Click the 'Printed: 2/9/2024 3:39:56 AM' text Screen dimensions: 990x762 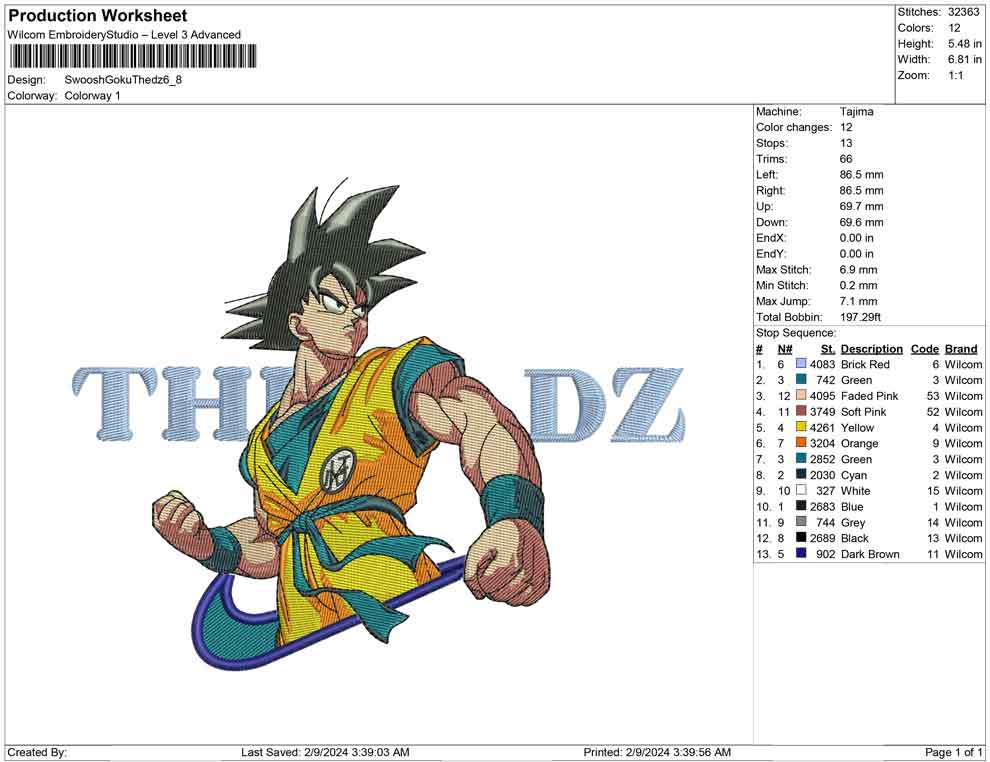[657, 752]
